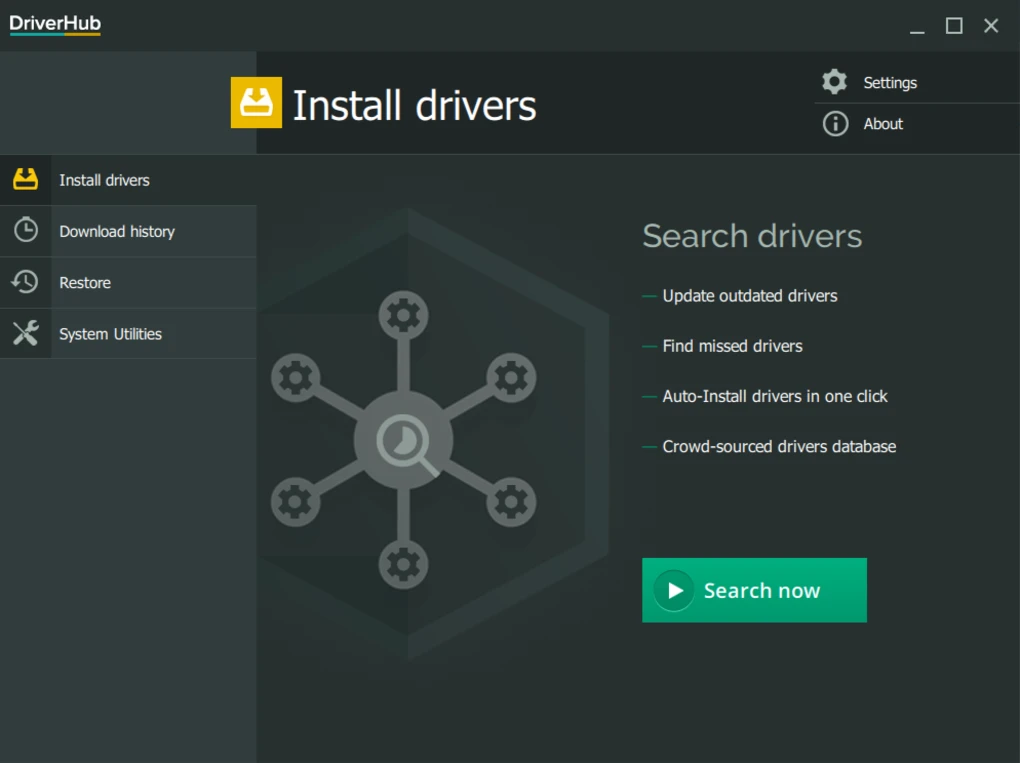Viewport: 1020px width, 763px height.
Task: Select the Download history clock icon
Action: [26, 230]
